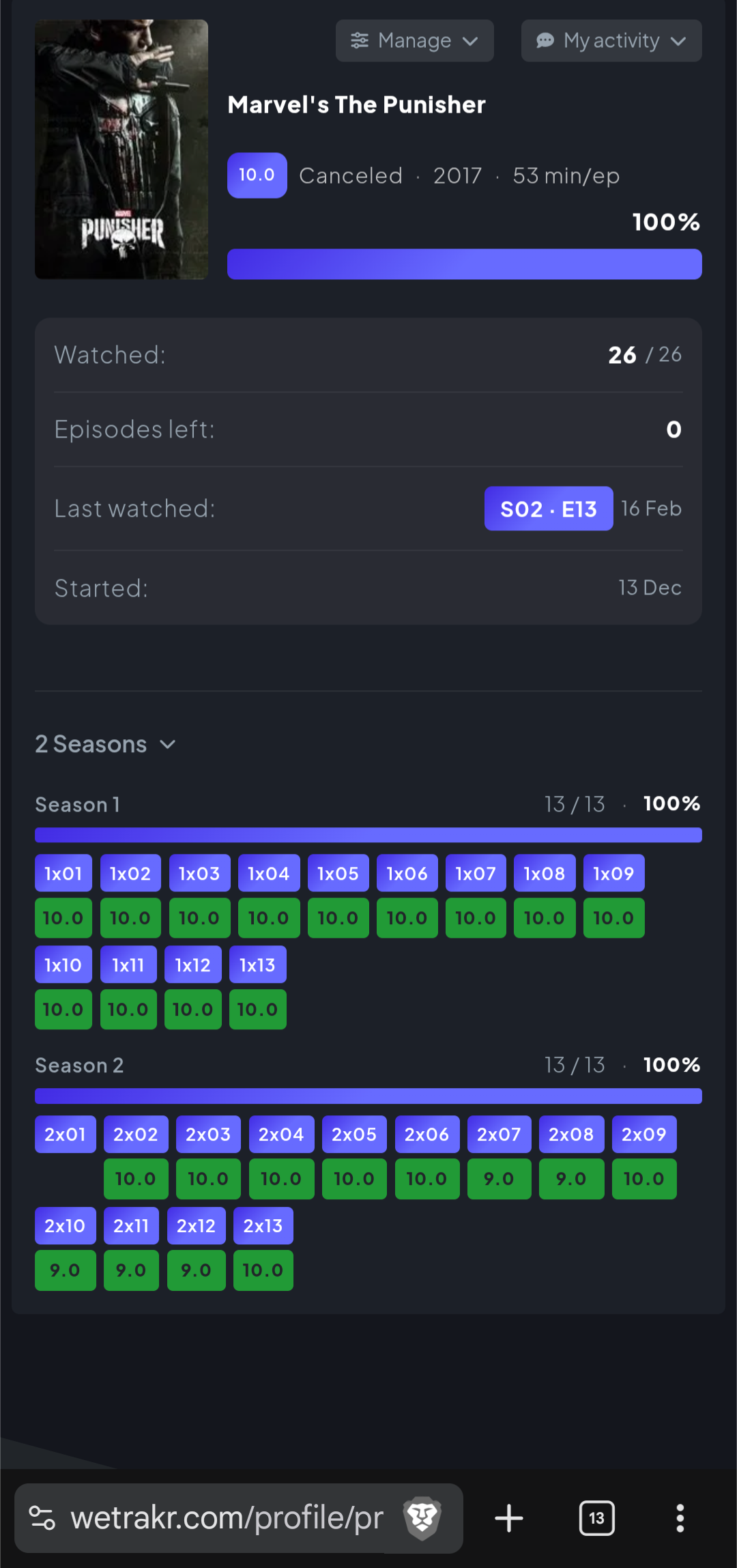Viewport: 737px width, 1568px height.
Task: Toggle episode 1x13 watched badge
Action: 257,965
